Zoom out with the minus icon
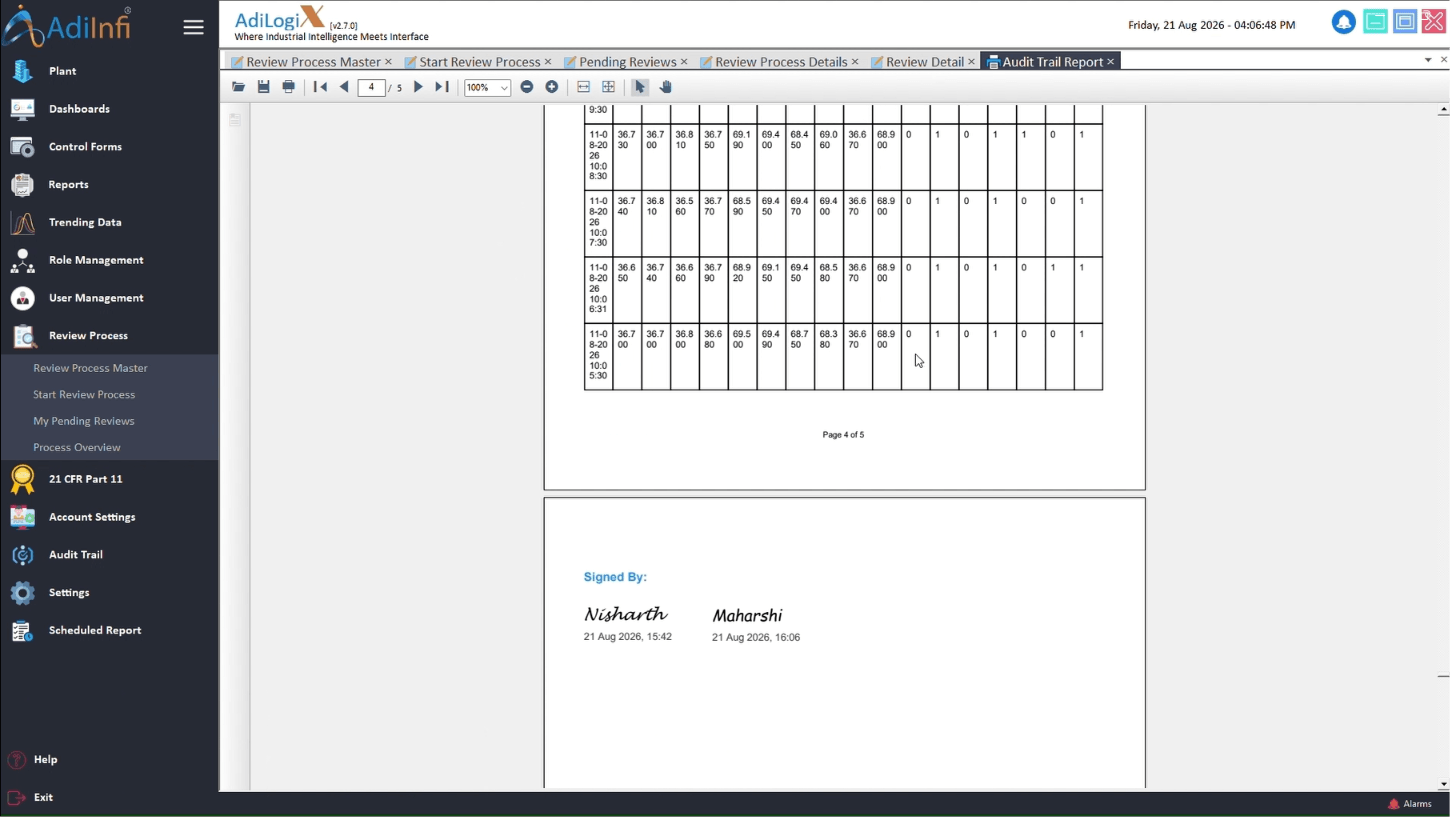1450x817 pixels. (527, 87)
